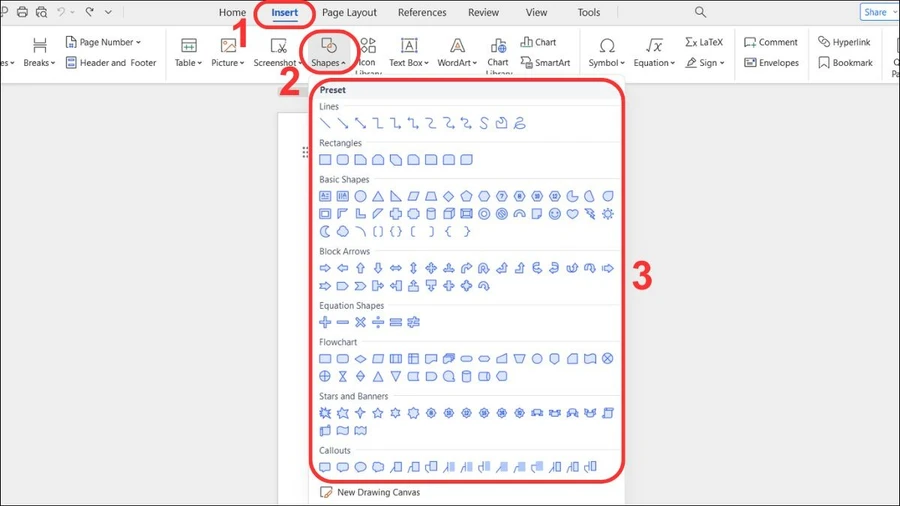Open the Sign dropdown
The width and height of the screenshot is (900, 506).
[x=705, y=63]
